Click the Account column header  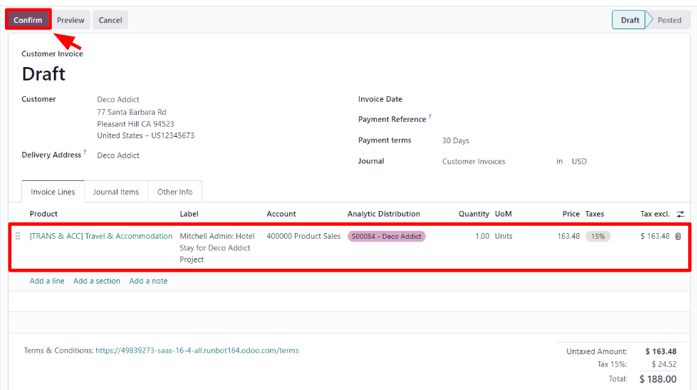[281, 214]
